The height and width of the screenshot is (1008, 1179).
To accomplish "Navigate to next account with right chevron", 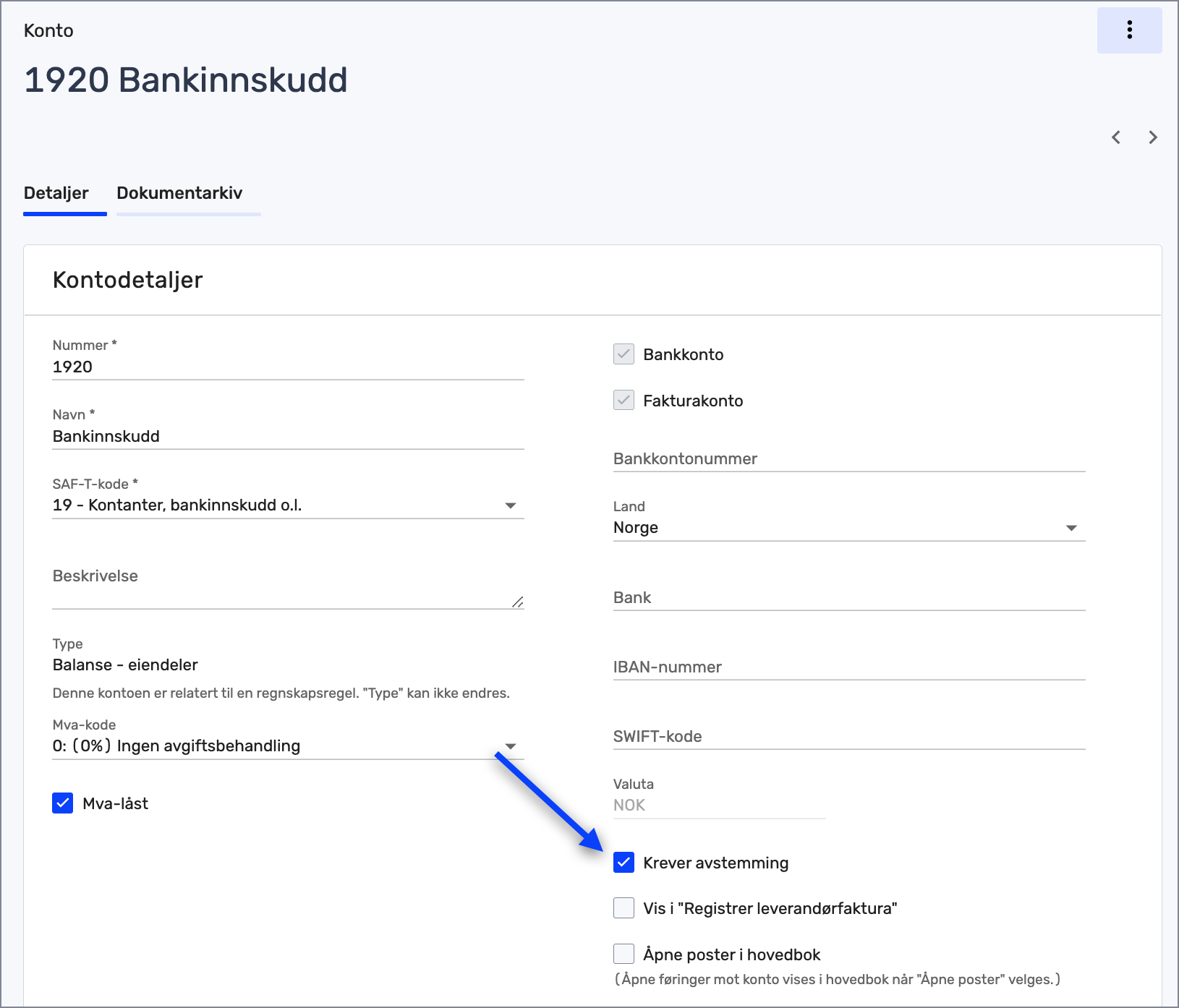I will (1153, 137).
